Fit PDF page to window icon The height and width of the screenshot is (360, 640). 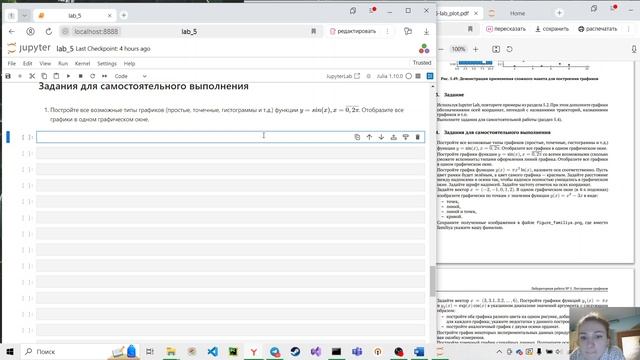pyautogui.click(x=496, y=49)
